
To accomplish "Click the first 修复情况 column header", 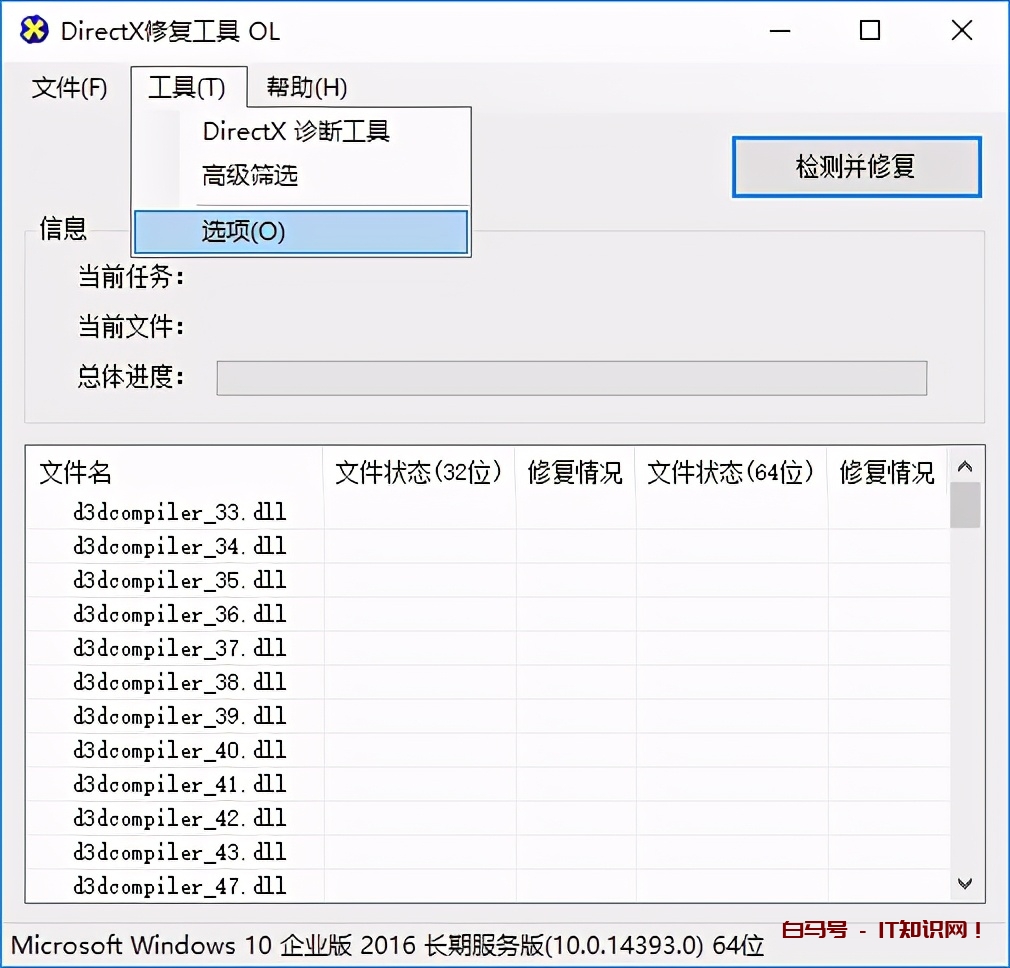I will [575, 473].
